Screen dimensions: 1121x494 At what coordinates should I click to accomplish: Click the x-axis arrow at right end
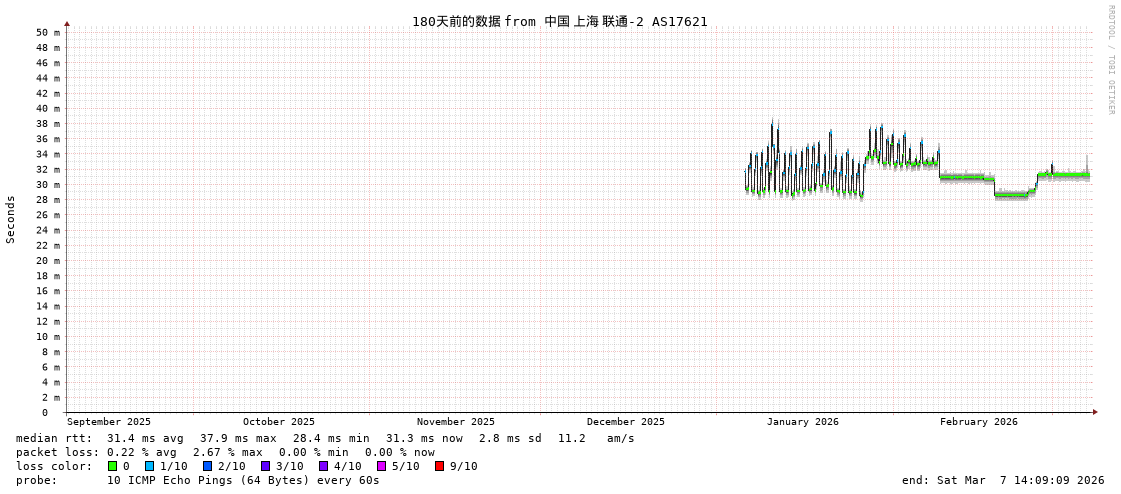click(x=1095, y=412)
